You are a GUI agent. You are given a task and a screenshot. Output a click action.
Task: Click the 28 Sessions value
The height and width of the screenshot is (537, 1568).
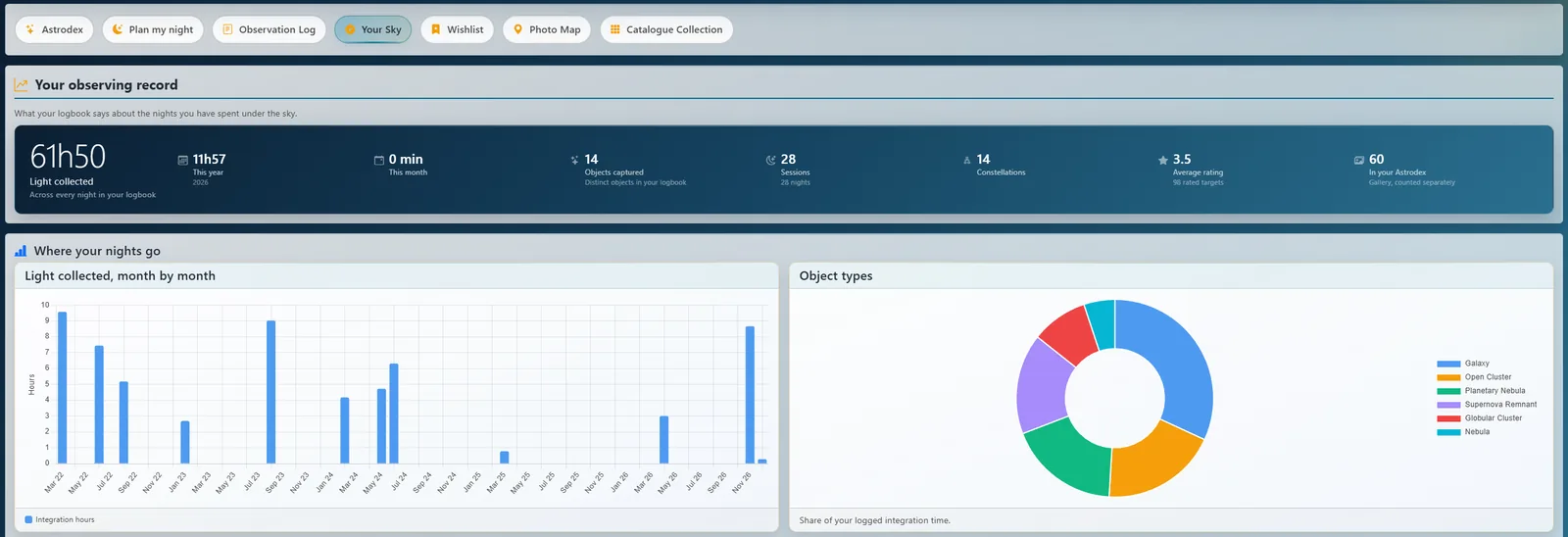788,160
